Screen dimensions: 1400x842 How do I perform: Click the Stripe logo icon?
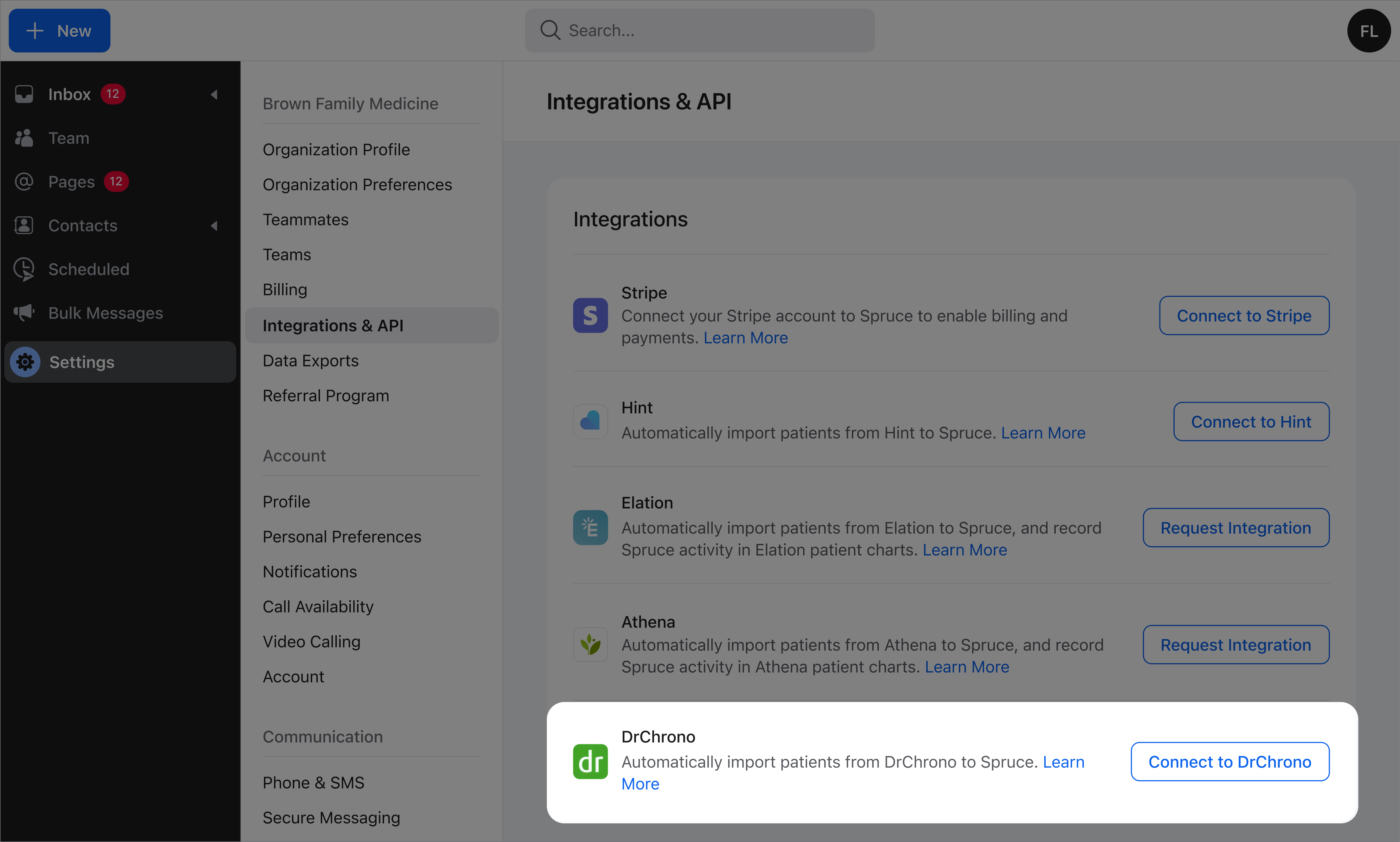click(x=590, y=315)
